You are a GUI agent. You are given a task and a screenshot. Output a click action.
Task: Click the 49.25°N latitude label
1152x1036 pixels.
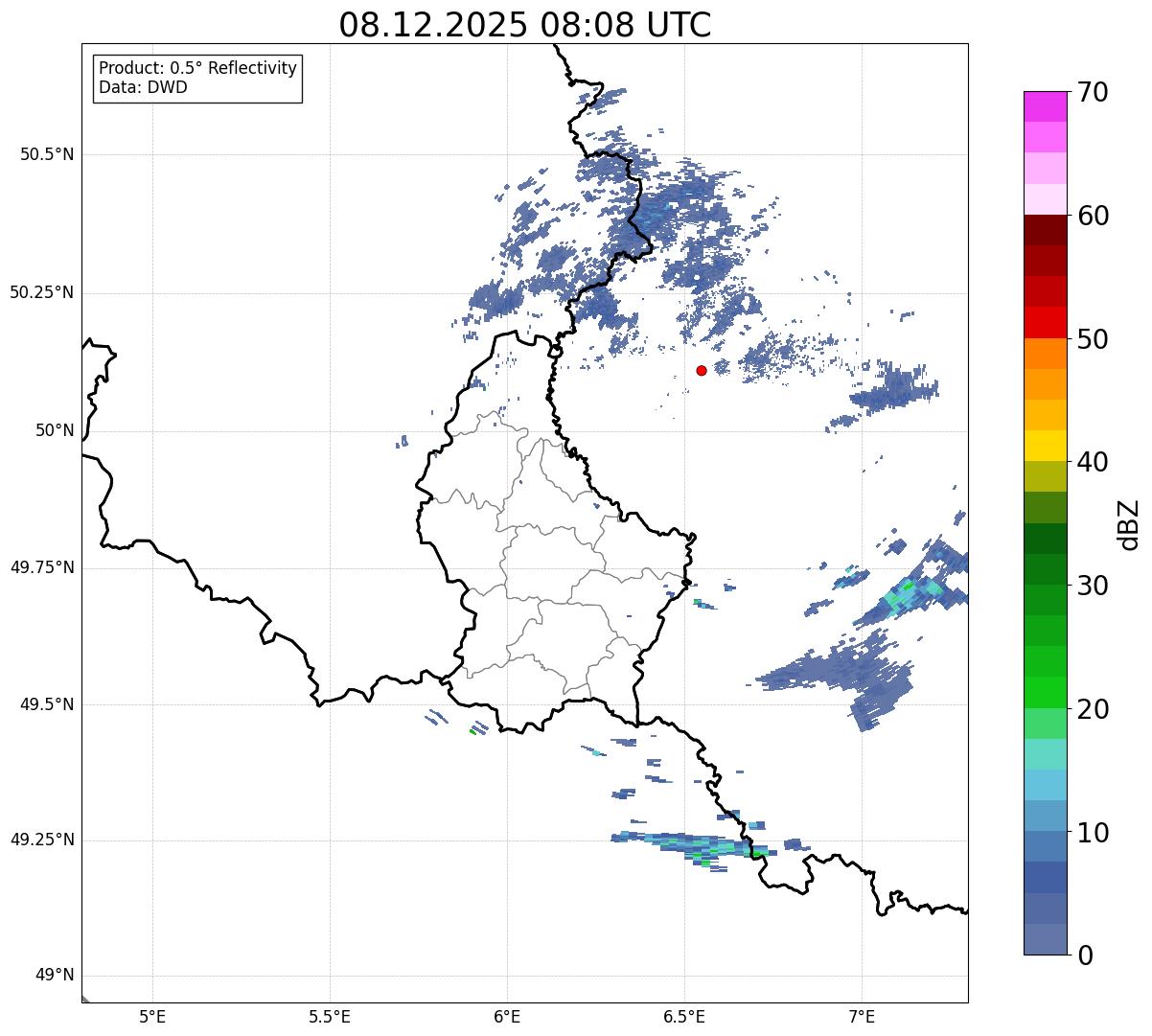point(42,840)
